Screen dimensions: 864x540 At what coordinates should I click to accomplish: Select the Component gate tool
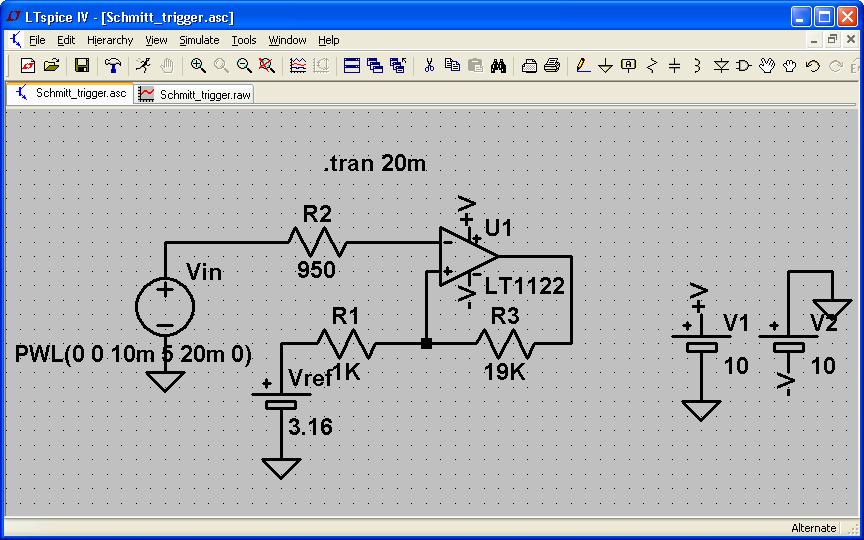point(743,66)
